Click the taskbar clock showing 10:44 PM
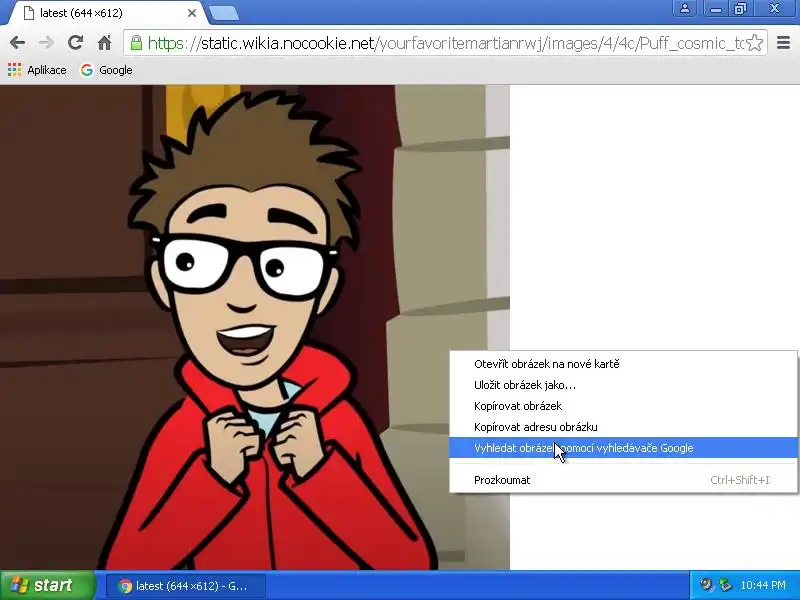Viewport: 800px width, 600px height. 763,585
